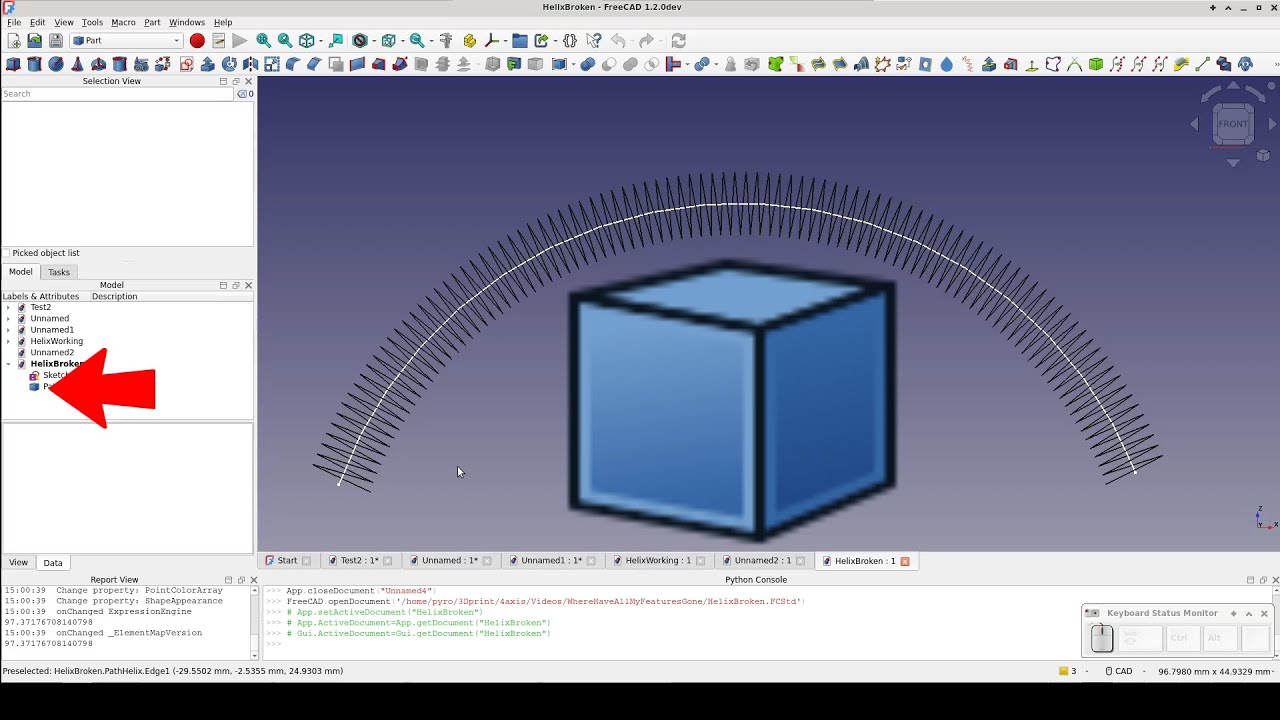The width and height of the screenshot is (1280, 720).
Task: Click the Python Console prompt line
Action: 274,644
